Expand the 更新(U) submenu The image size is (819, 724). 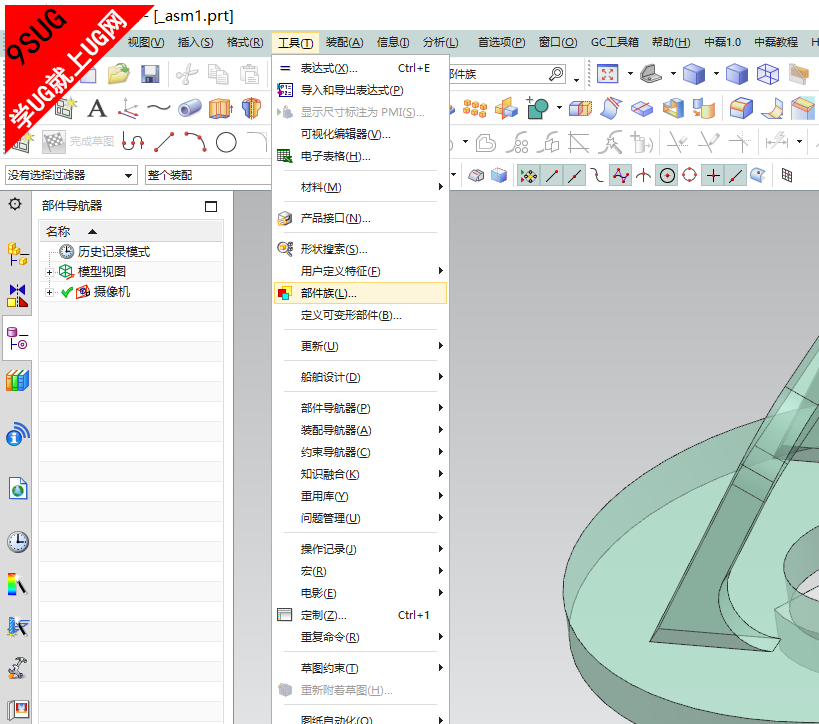(x=360, y=346)
